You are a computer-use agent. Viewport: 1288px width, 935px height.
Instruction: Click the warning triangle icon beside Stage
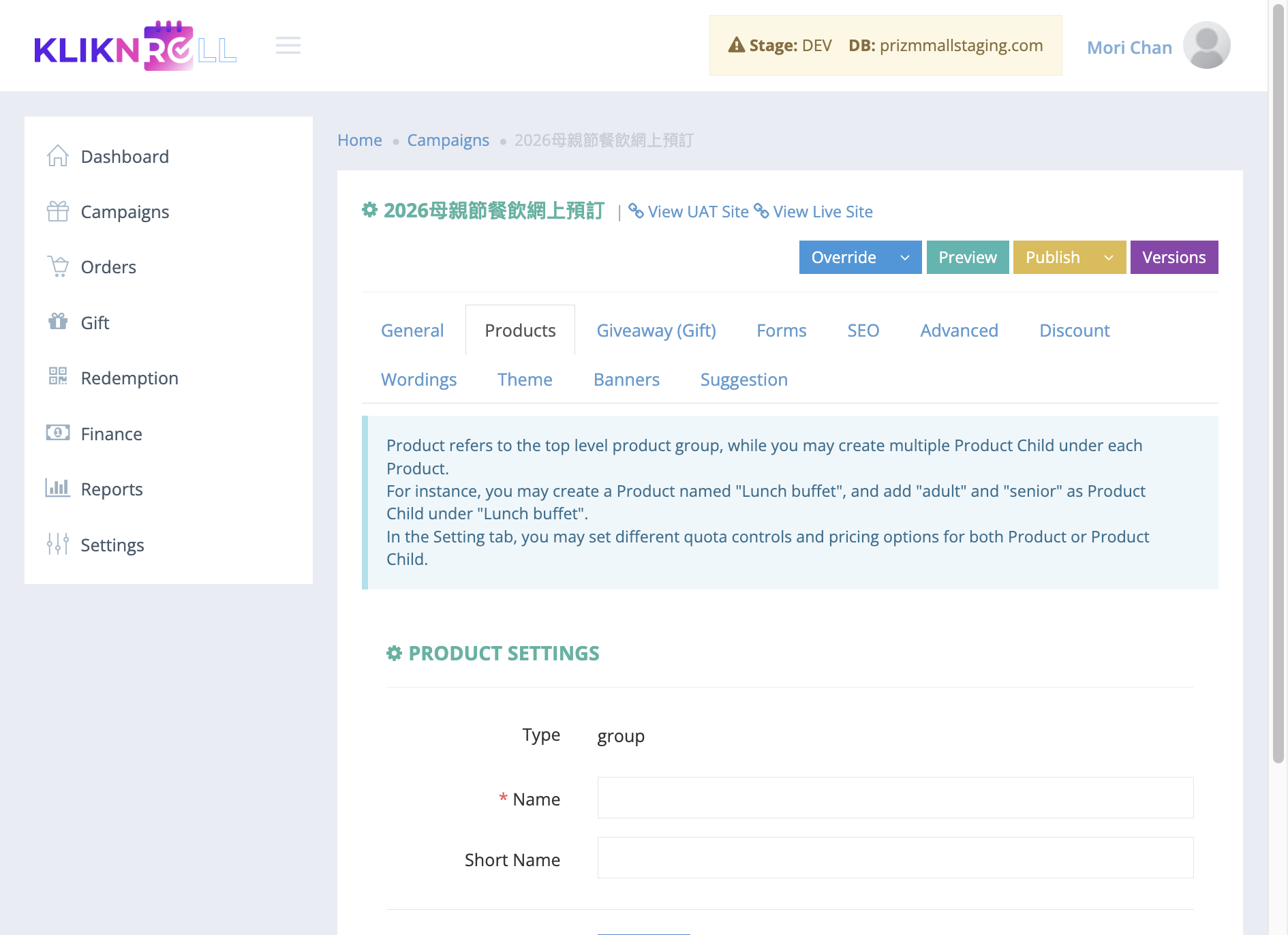[x=737, y=46]
